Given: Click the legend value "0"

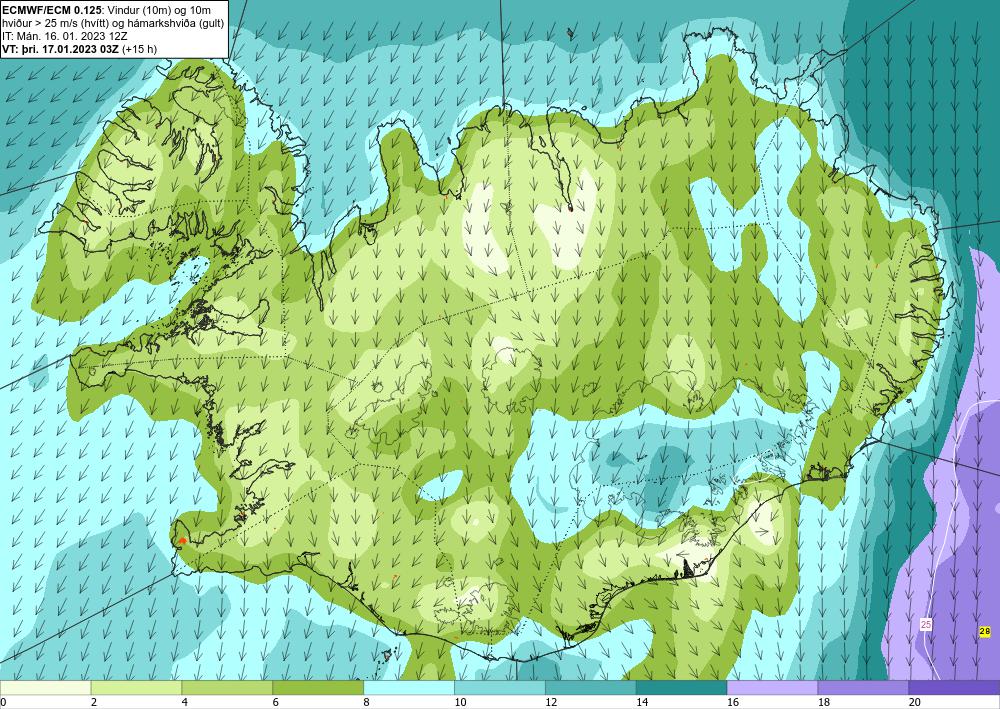Looking at the screenshot, I should [3, 703].
